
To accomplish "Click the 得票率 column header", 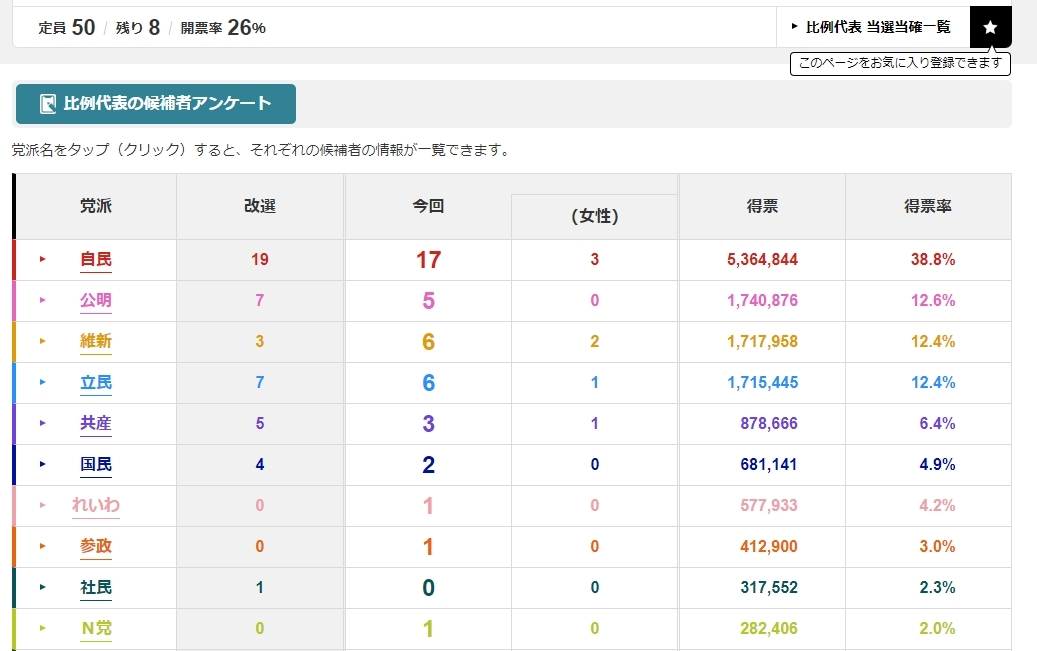I will 927,206.
